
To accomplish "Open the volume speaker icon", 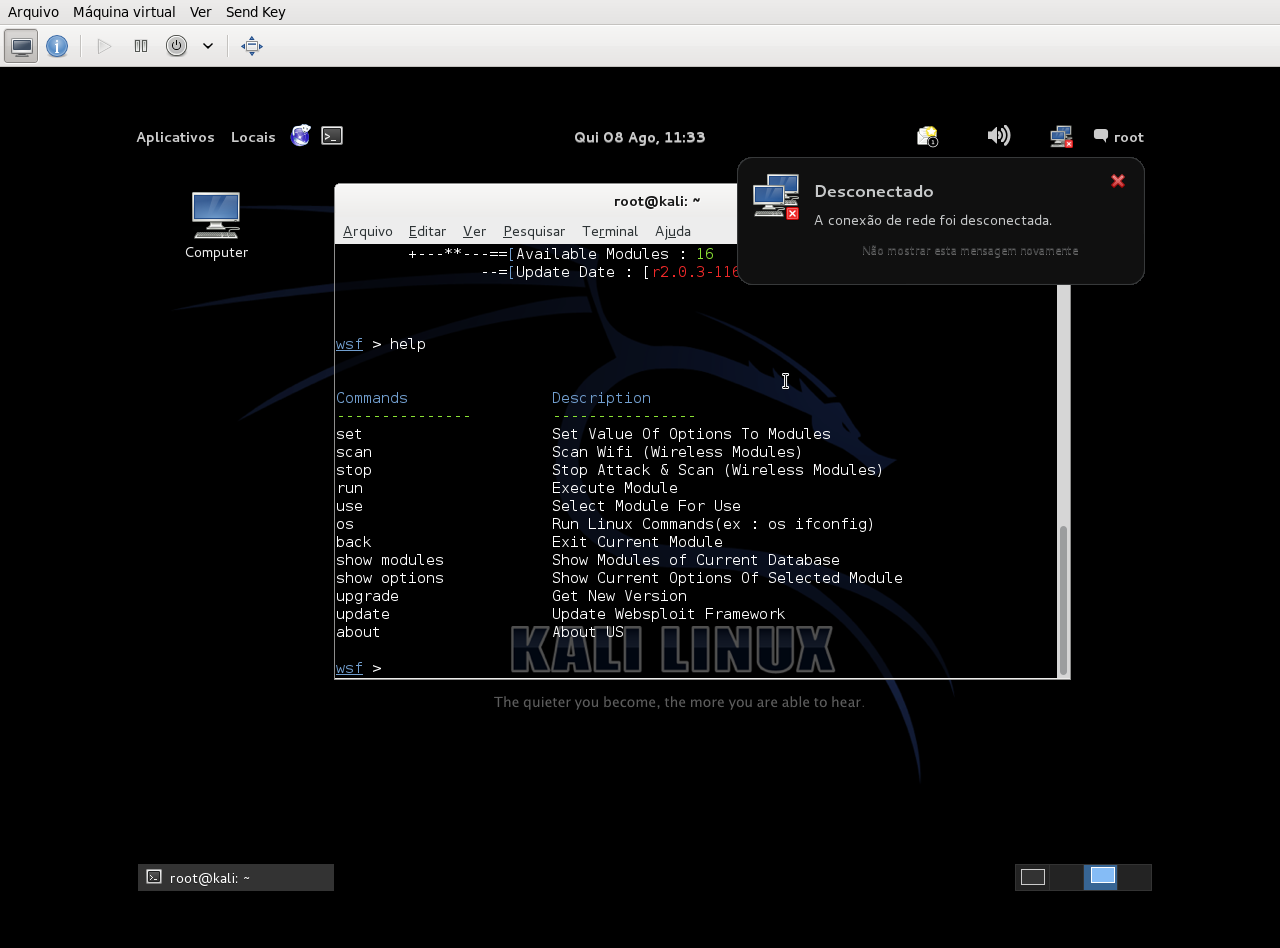I will pos(998,136).
